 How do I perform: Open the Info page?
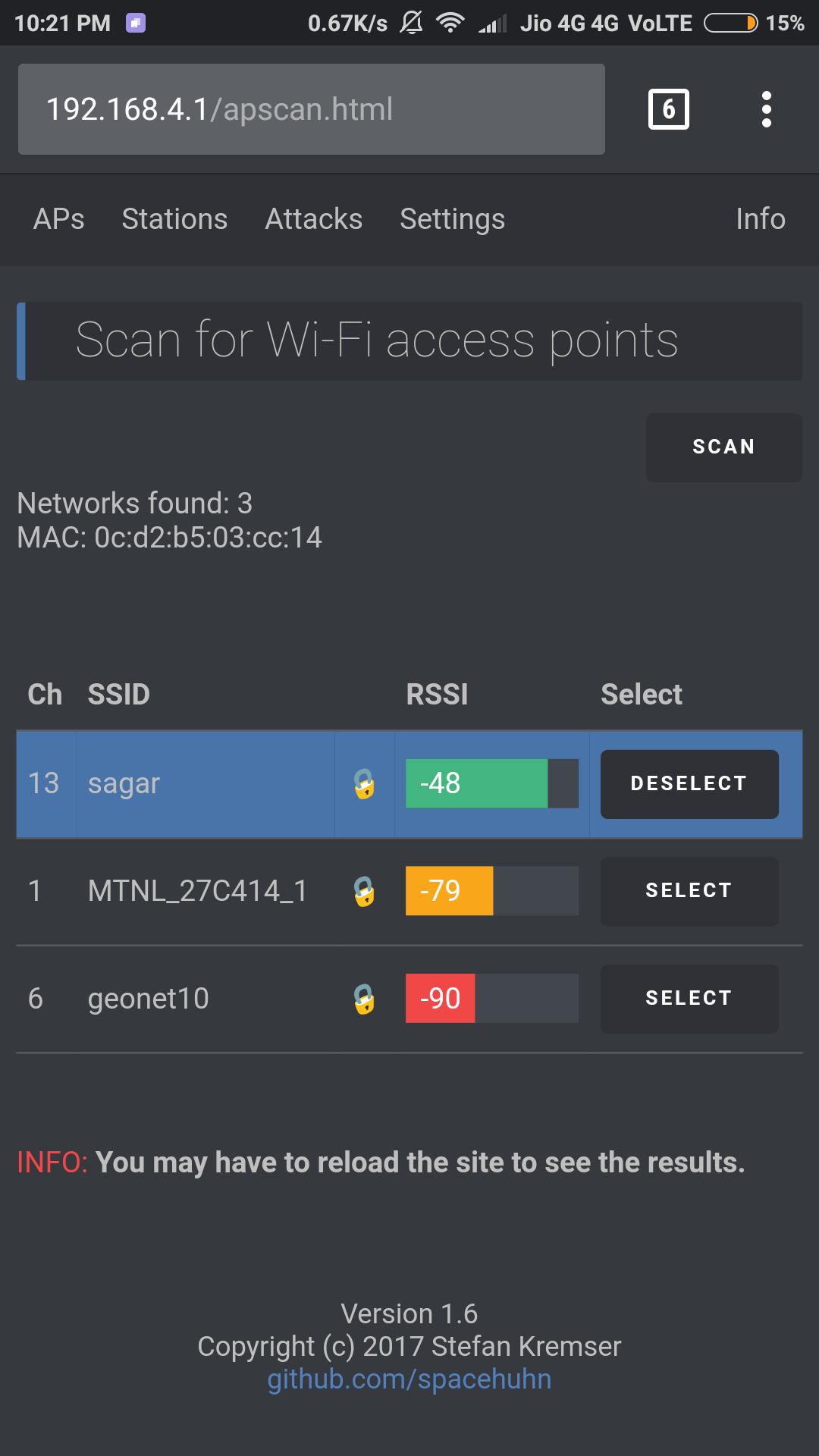click(760, 219)
